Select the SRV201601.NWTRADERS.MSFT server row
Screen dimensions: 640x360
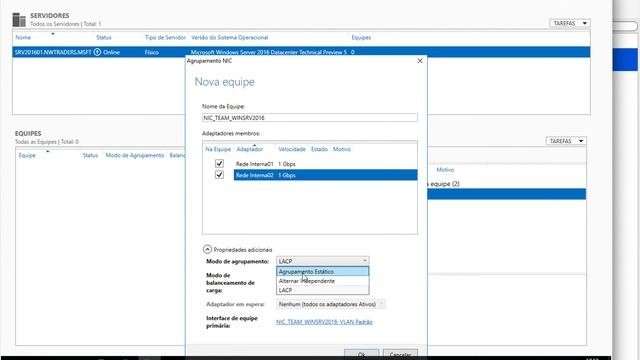pyautogui.click(x=301, y=52)
